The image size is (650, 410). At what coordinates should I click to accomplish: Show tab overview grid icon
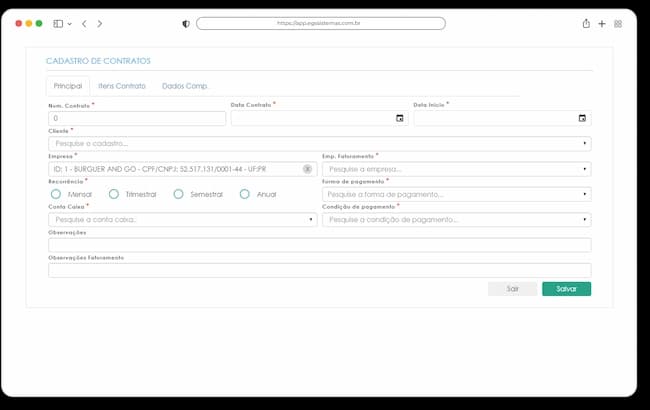click(x=618, y=24)
